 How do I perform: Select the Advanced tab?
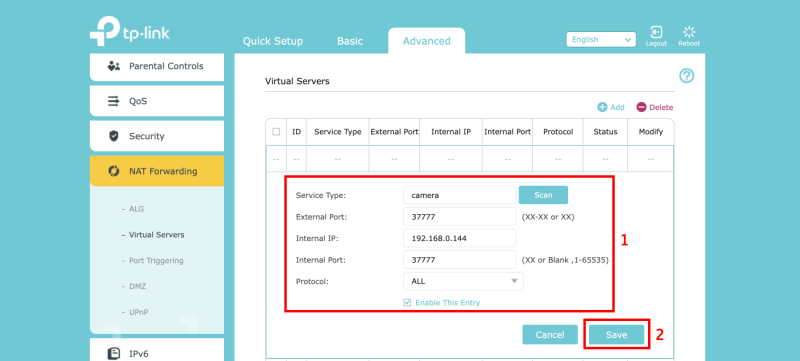427,41
